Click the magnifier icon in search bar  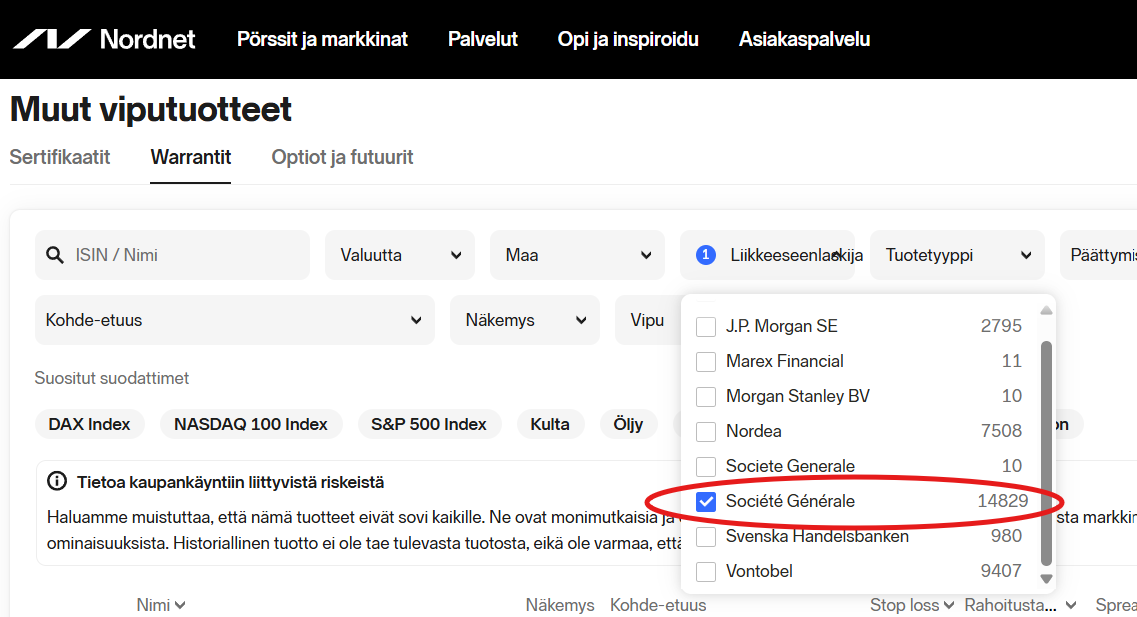55,255
